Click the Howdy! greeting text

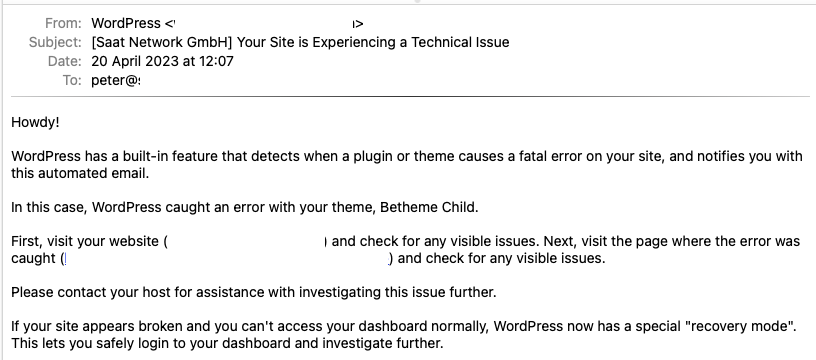click(35, 123)
